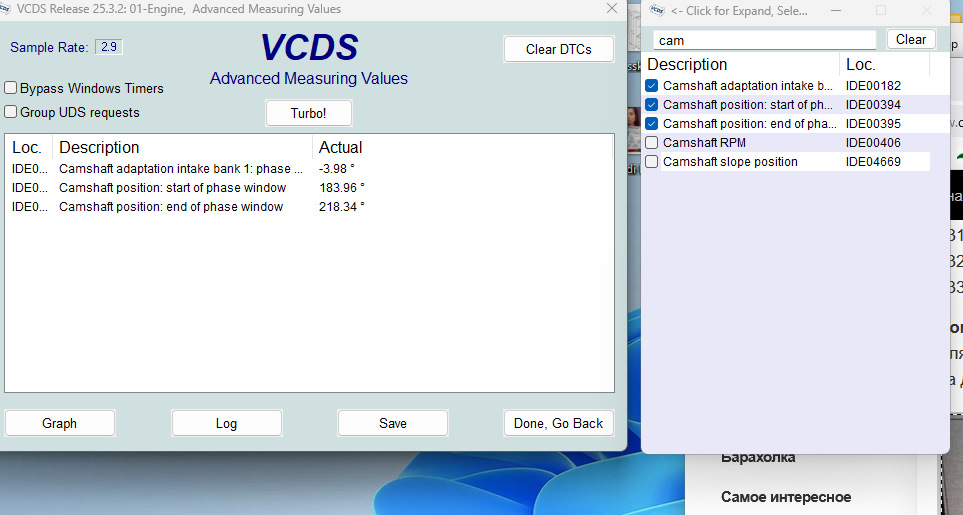The image size is (963, 515).
Task: Clear the cam search filter
Action: [910, 39]
